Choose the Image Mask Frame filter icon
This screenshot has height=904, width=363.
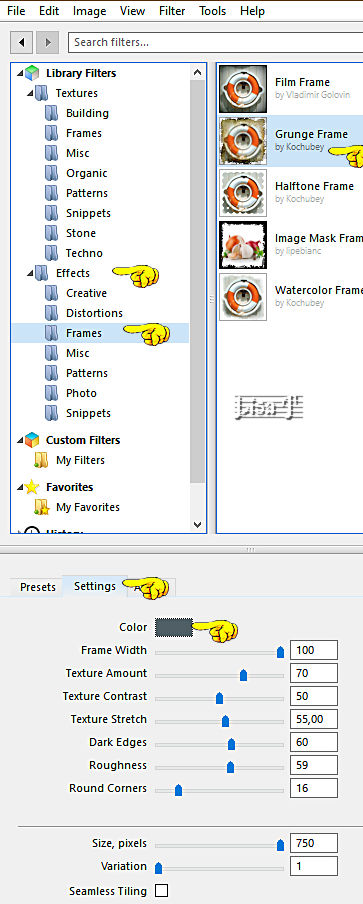click(243, 244)
